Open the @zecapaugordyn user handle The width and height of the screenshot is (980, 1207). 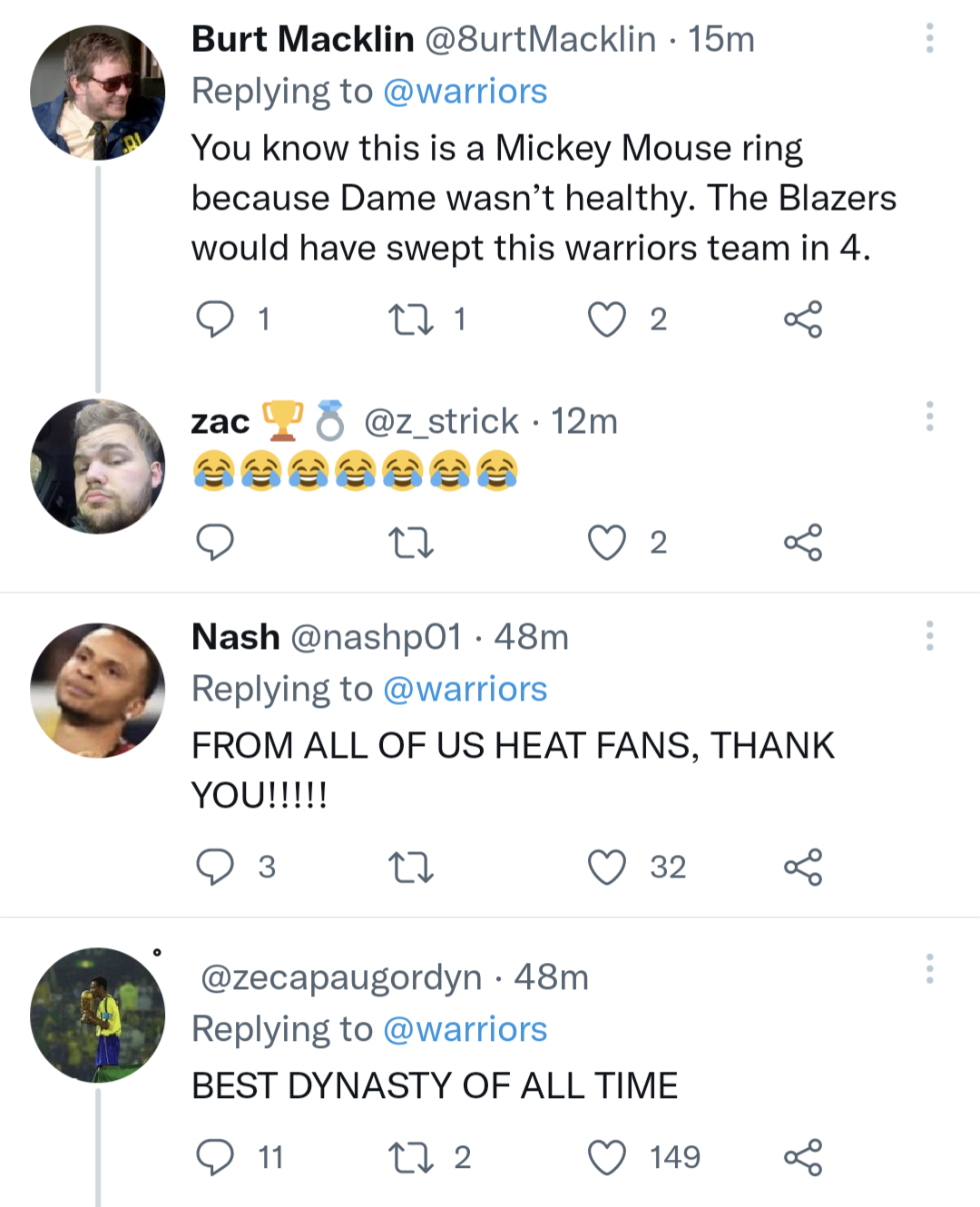[x=341, y=978]
